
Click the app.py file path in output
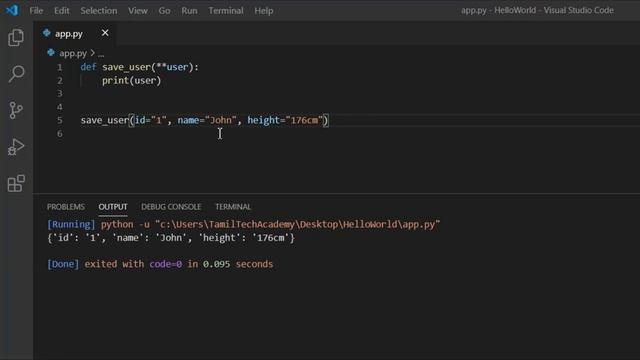click(x=298, y=224)
